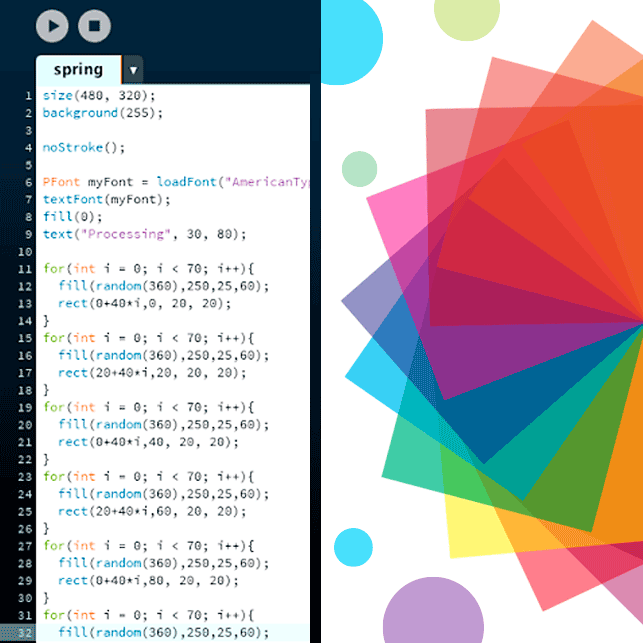The width and height of the screenshot is (643, 643).
Task: Click rect(0+40*i,40, 20, 20) line
Action: 148,442
